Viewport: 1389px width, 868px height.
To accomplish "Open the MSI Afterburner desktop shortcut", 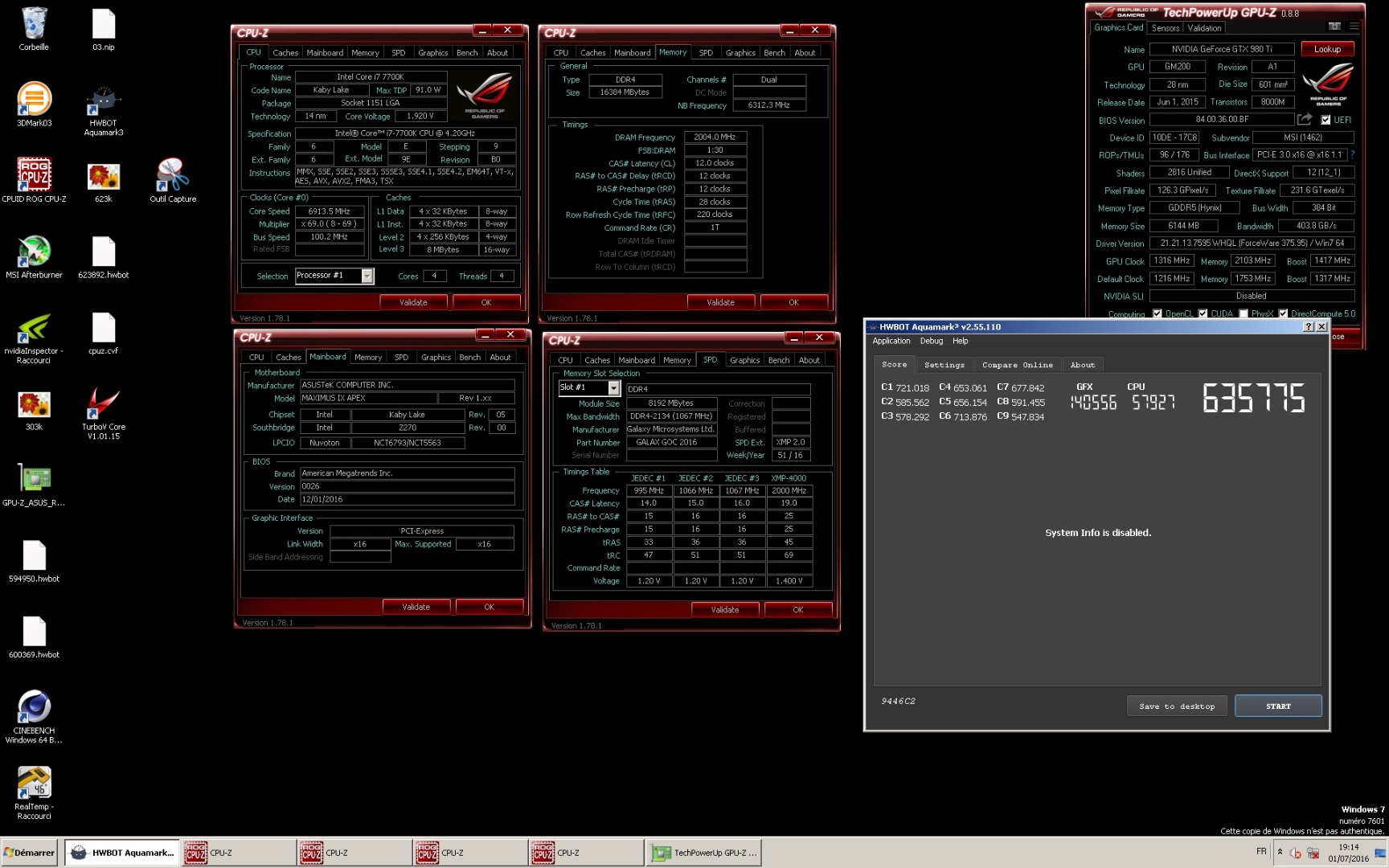I will 34,256.
